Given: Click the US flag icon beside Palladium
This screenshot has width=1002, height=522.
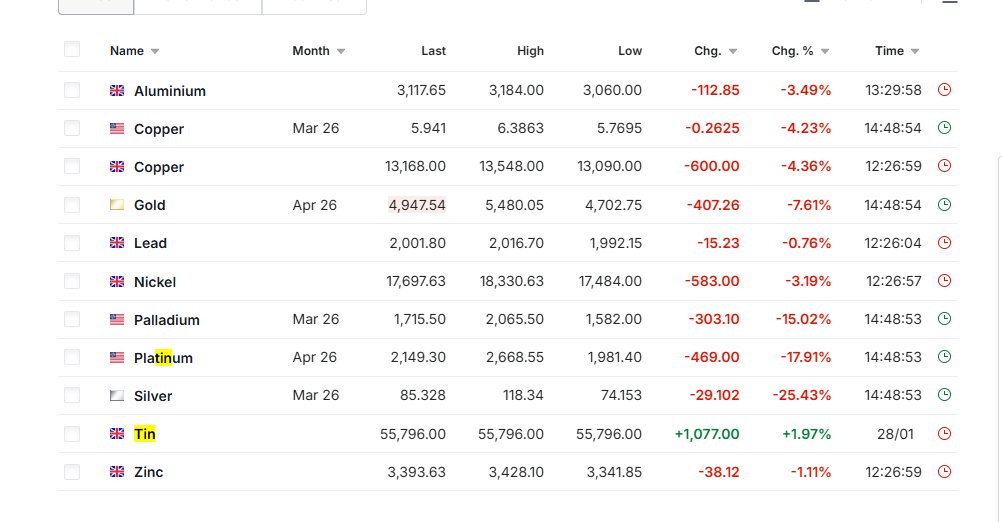Looking at the screenshot, I should click(117, 319).
